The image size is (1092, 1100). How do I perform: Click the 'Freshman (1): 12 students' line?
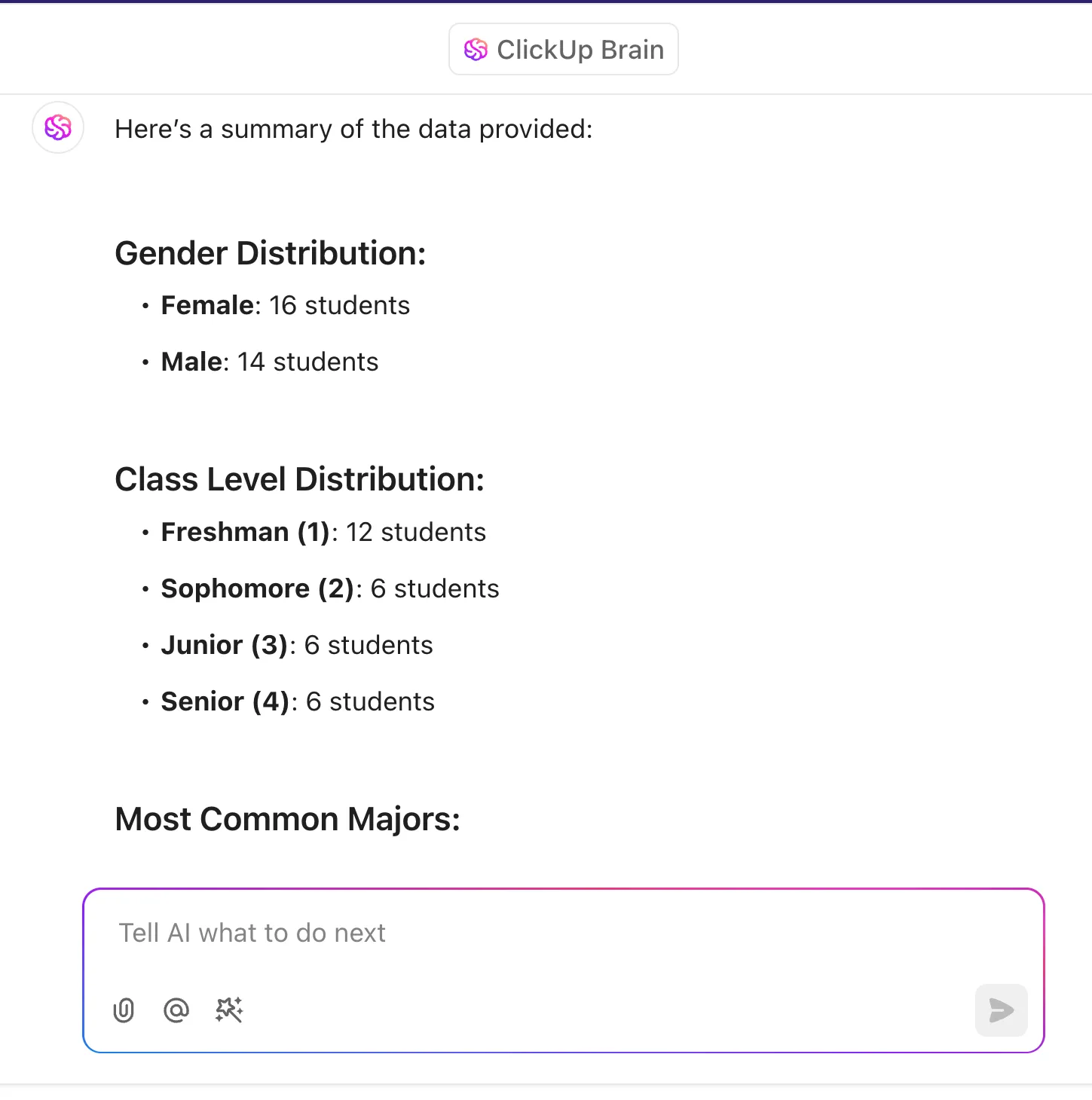click(323, 532)
